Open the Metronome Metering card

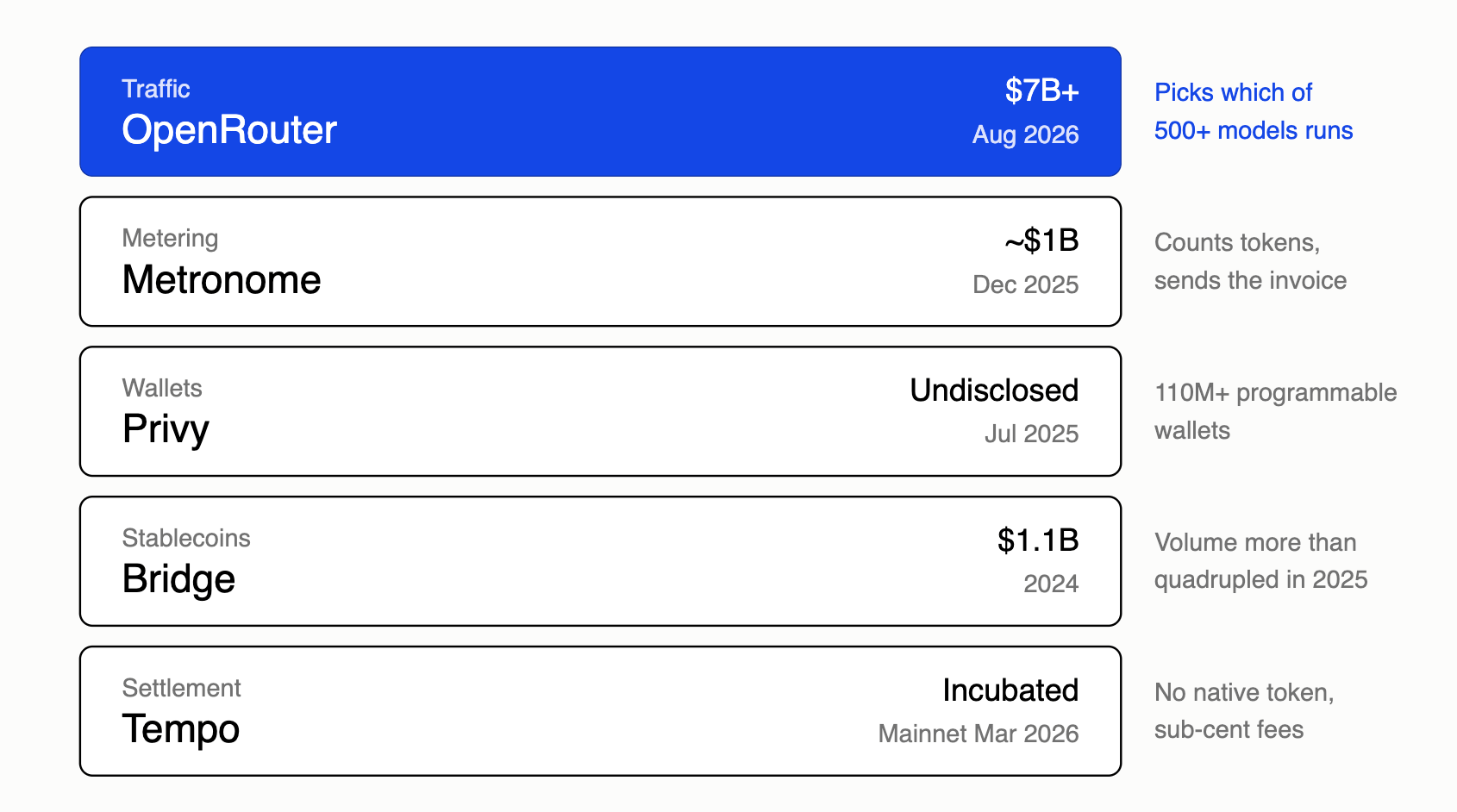600,261
